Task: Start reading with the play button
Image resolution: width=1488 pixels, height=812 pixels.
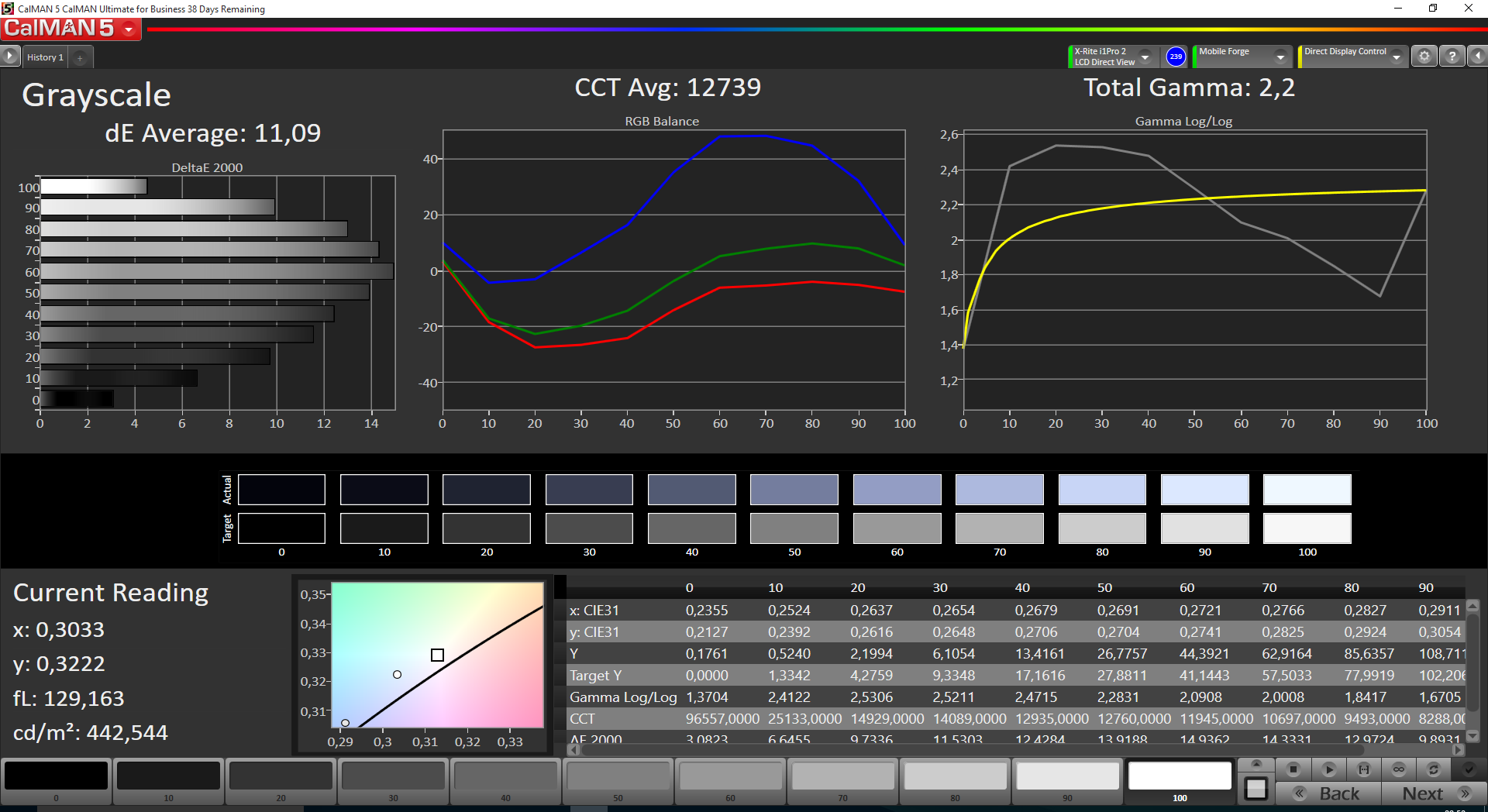Action: pyautogui.click(x=1328, y=769)
